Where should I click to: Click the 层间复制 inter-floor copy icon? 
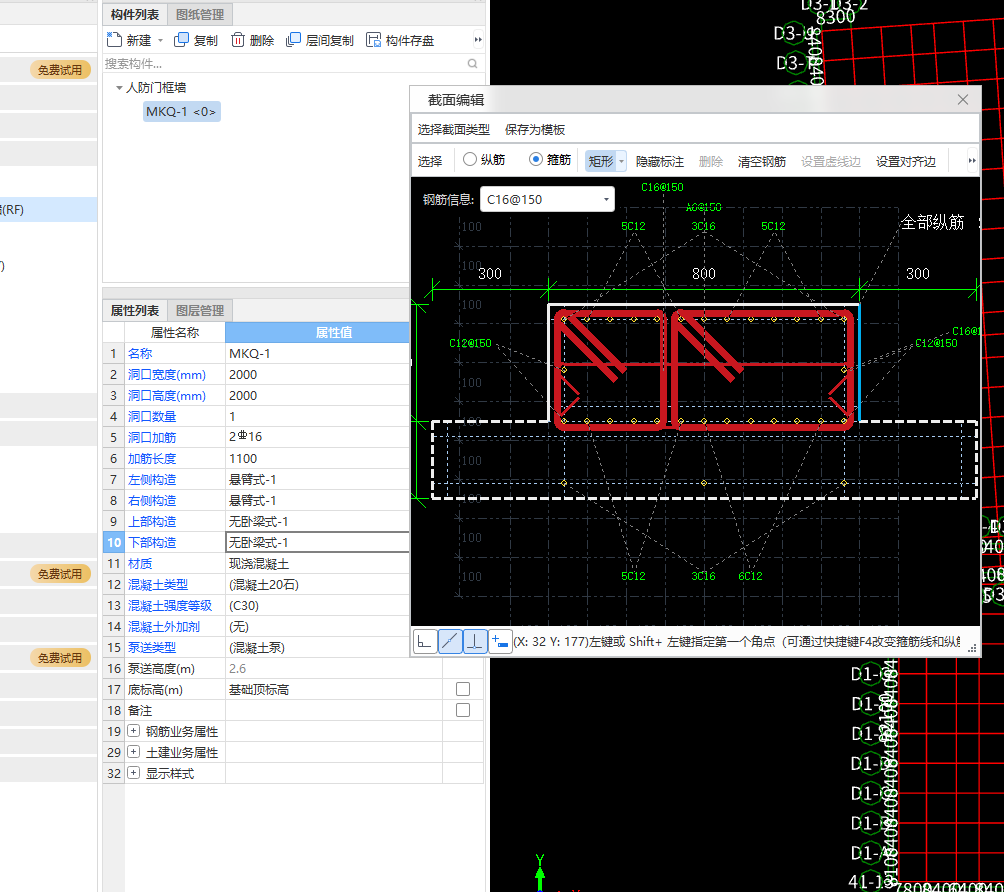[293, 40]
